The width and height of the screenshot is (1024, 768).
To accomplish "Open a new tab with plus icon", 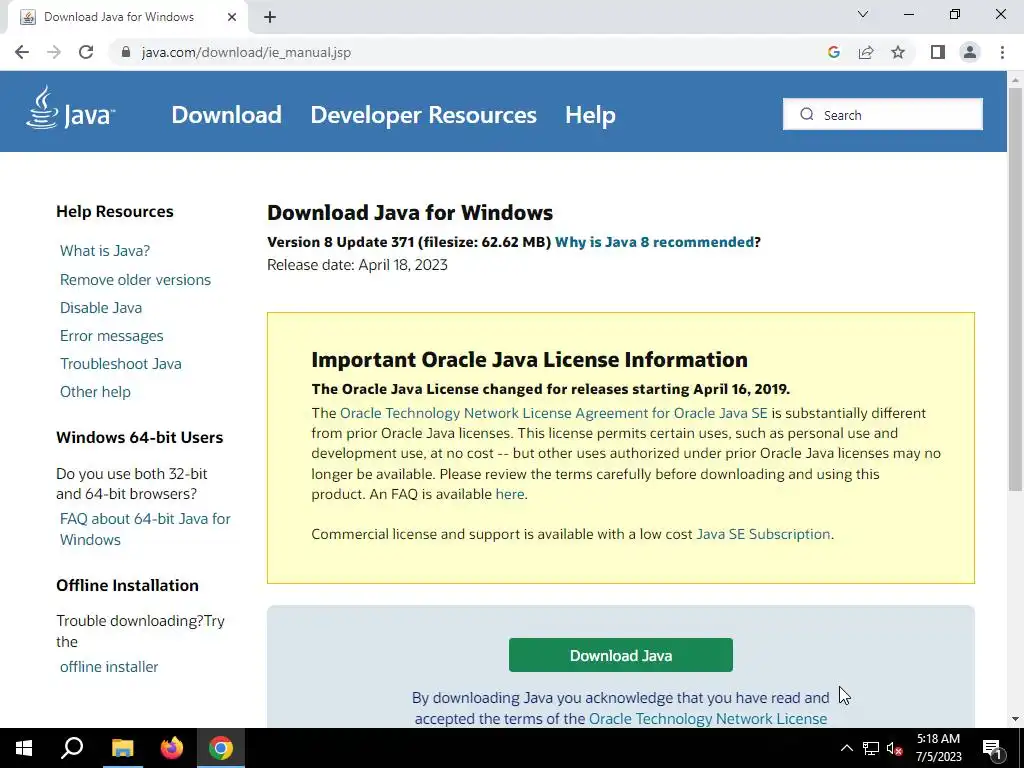I will 270,17.
